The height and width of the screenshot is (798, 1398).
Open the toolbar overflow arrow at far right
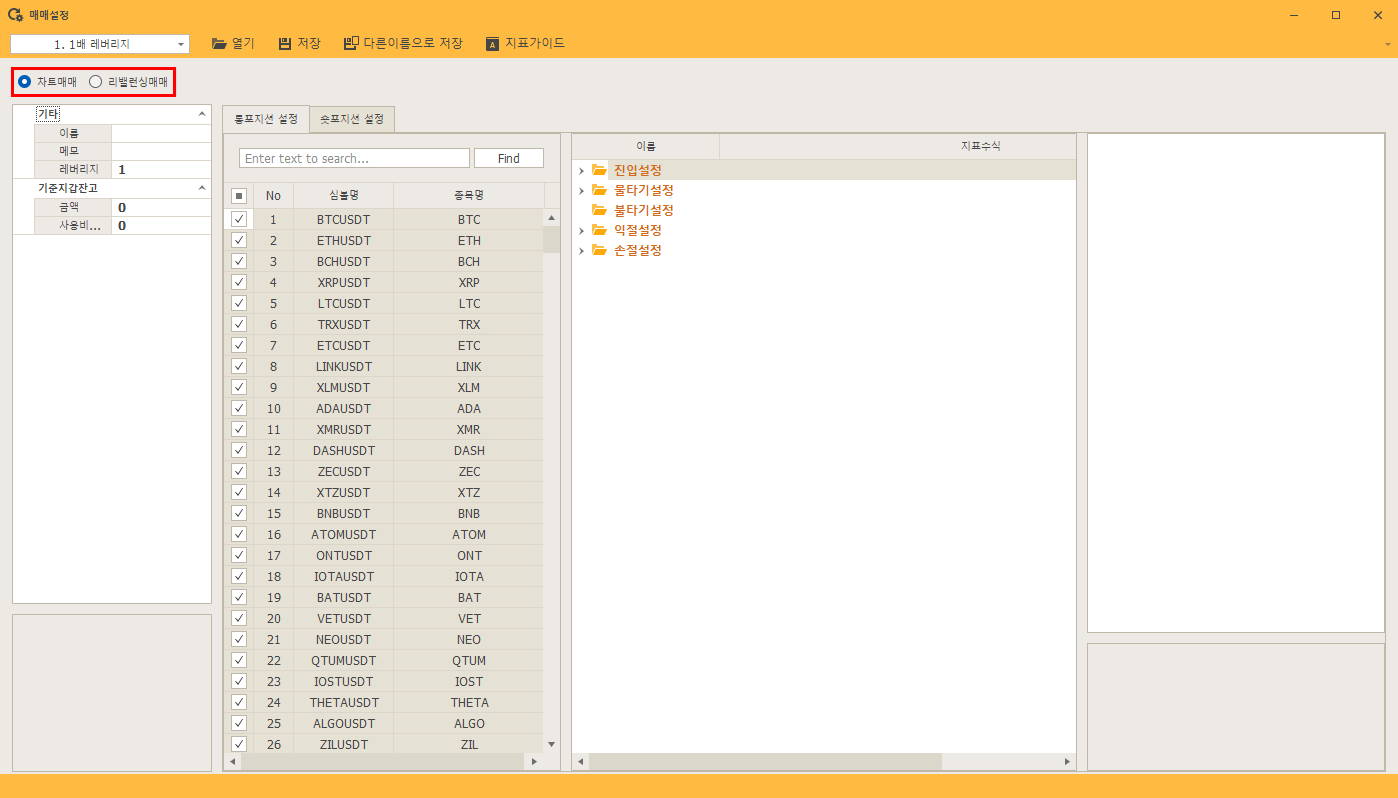coord(1388,45)
